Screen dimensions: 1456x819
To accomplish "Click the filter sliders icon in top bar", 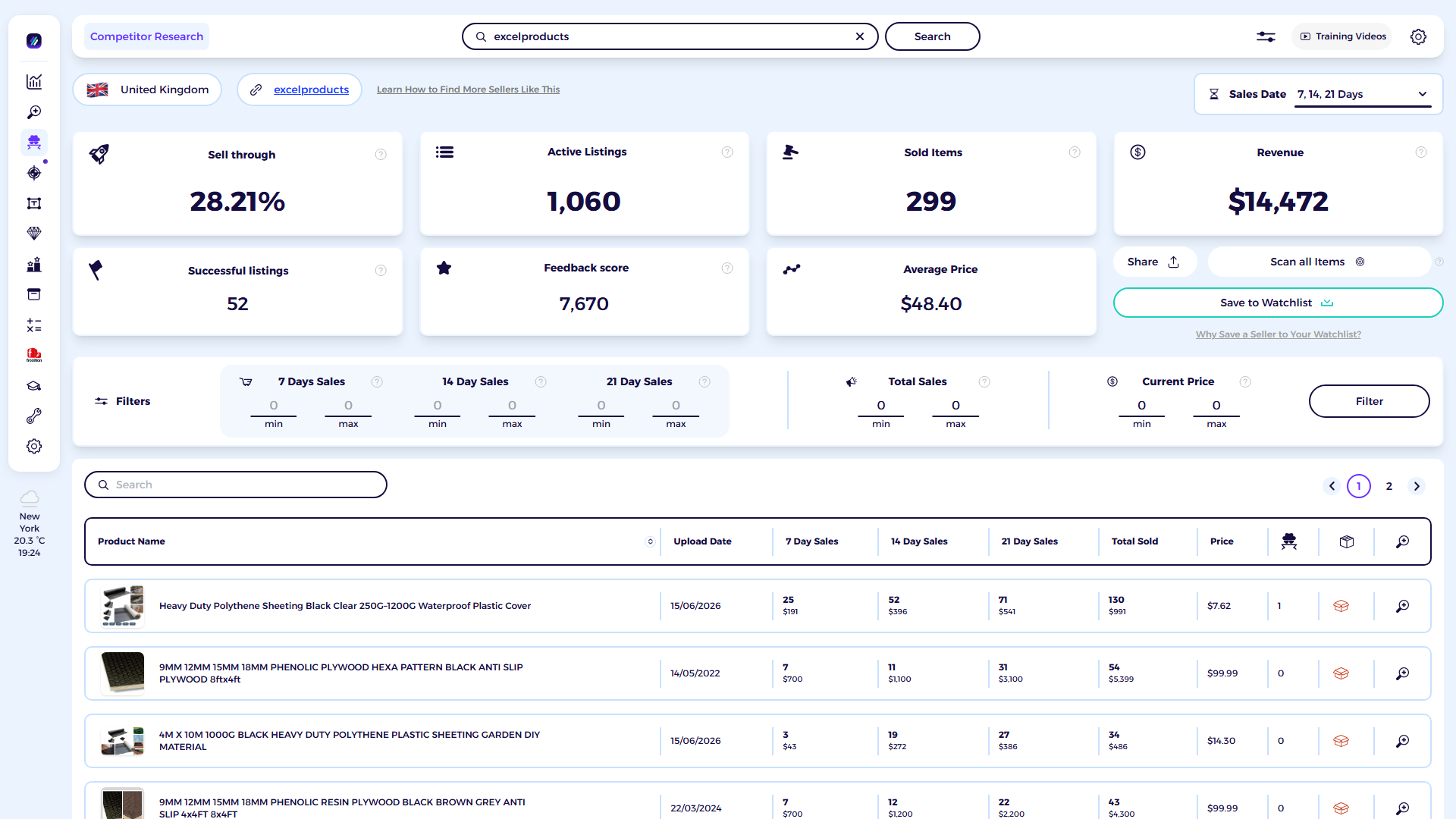I will (1266, 36).
